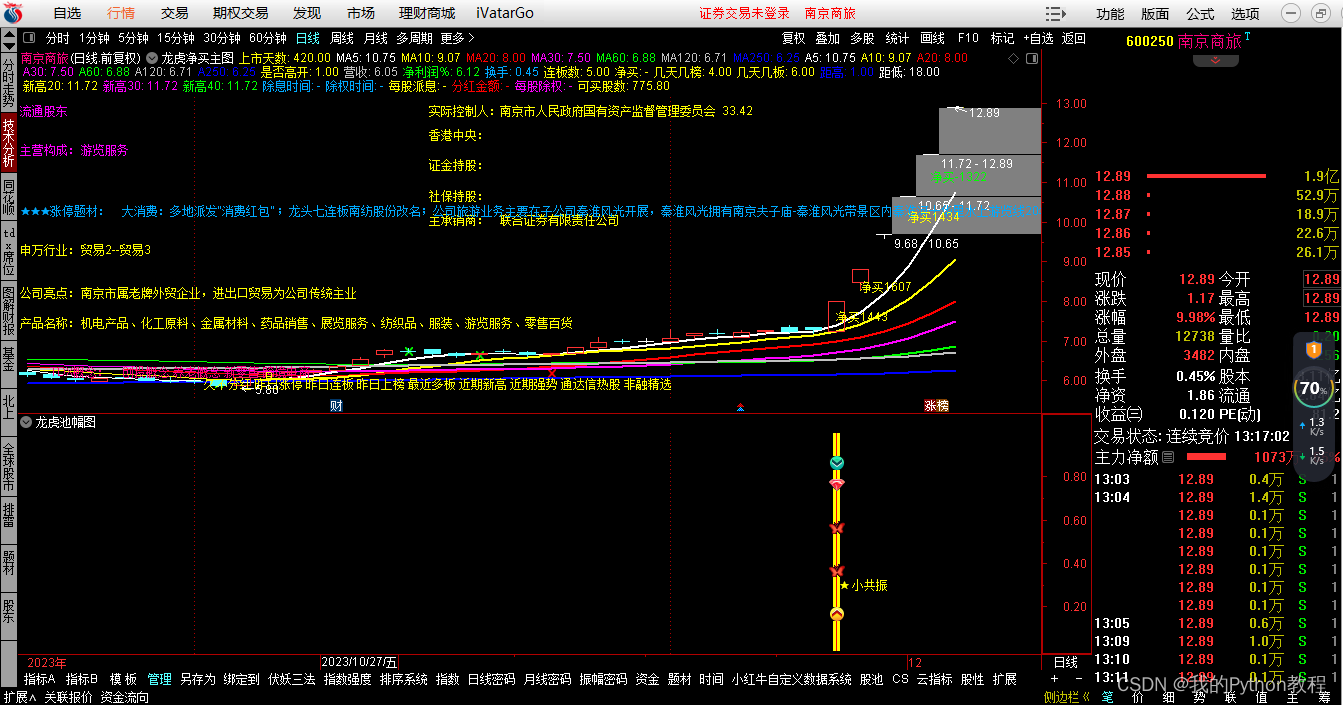
Task: Open the 公式 menu
Action: [x=1200, y=14]
